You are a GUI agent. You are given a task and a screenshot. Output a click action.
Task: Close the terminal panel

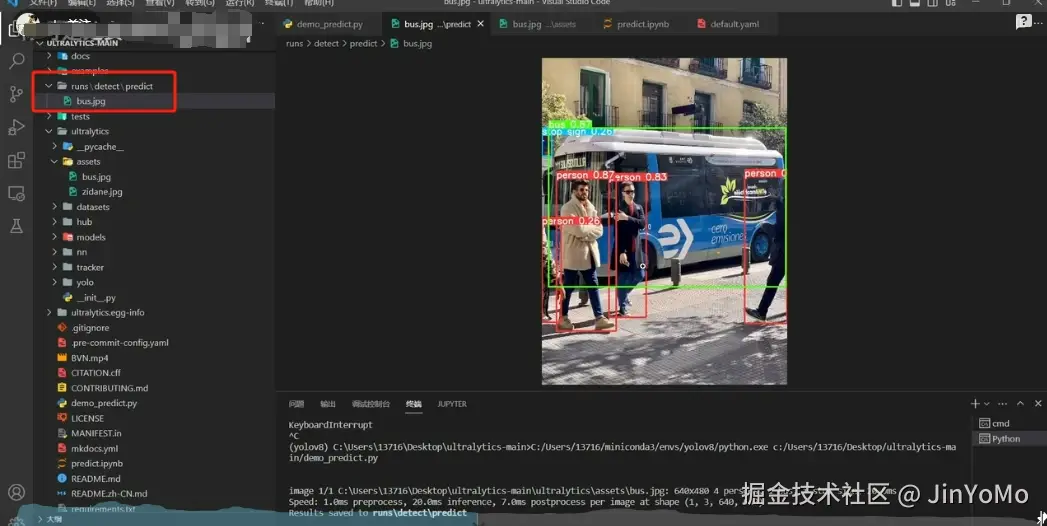(x=1038, y=403)
